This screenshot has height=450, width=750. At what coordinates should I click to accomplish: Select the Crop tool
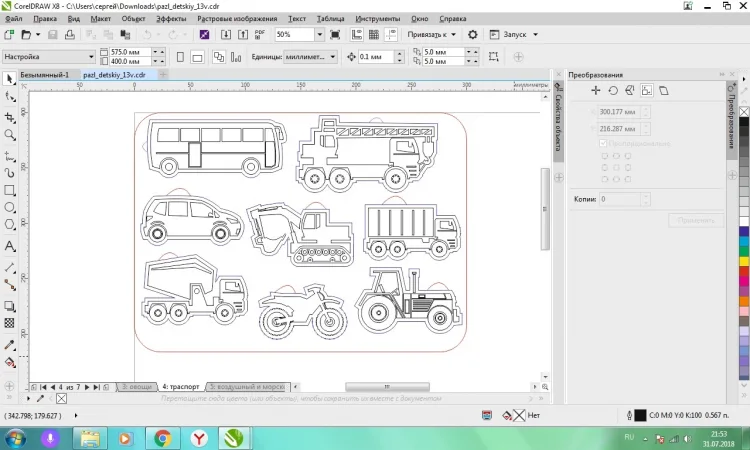(x=10, y=117)
